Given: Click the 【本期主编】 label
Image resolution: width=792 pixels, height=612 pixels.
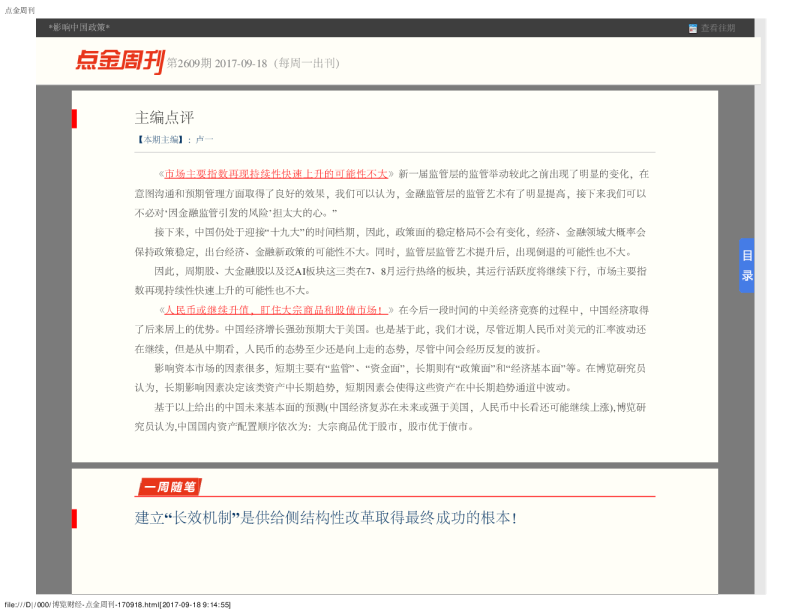Looking at the screenshot, I should tap(160, 139).
